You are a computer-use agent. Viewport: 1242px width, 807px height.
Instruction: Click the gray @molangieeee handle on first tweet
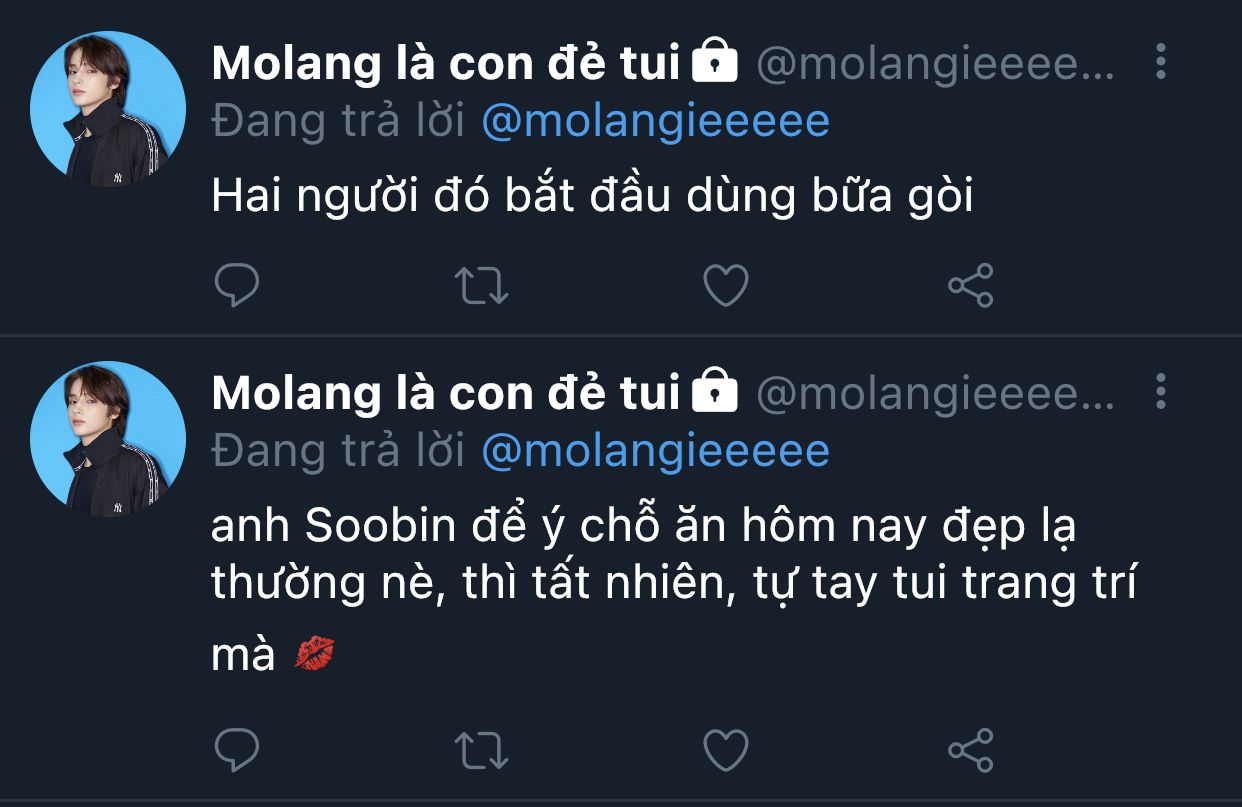click(934, 64)
